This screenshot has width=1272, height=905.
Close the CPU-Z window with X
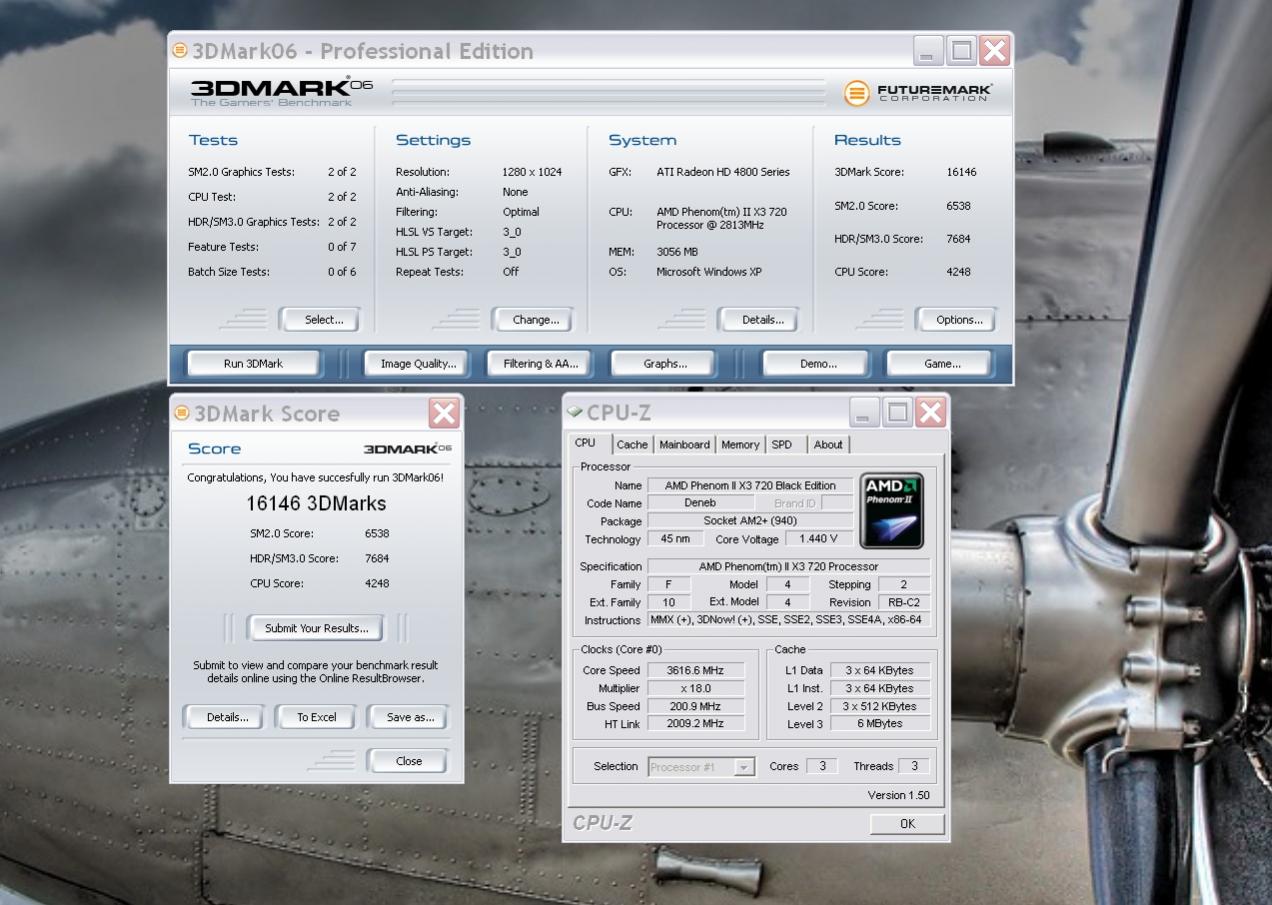[x=930, y=412]
